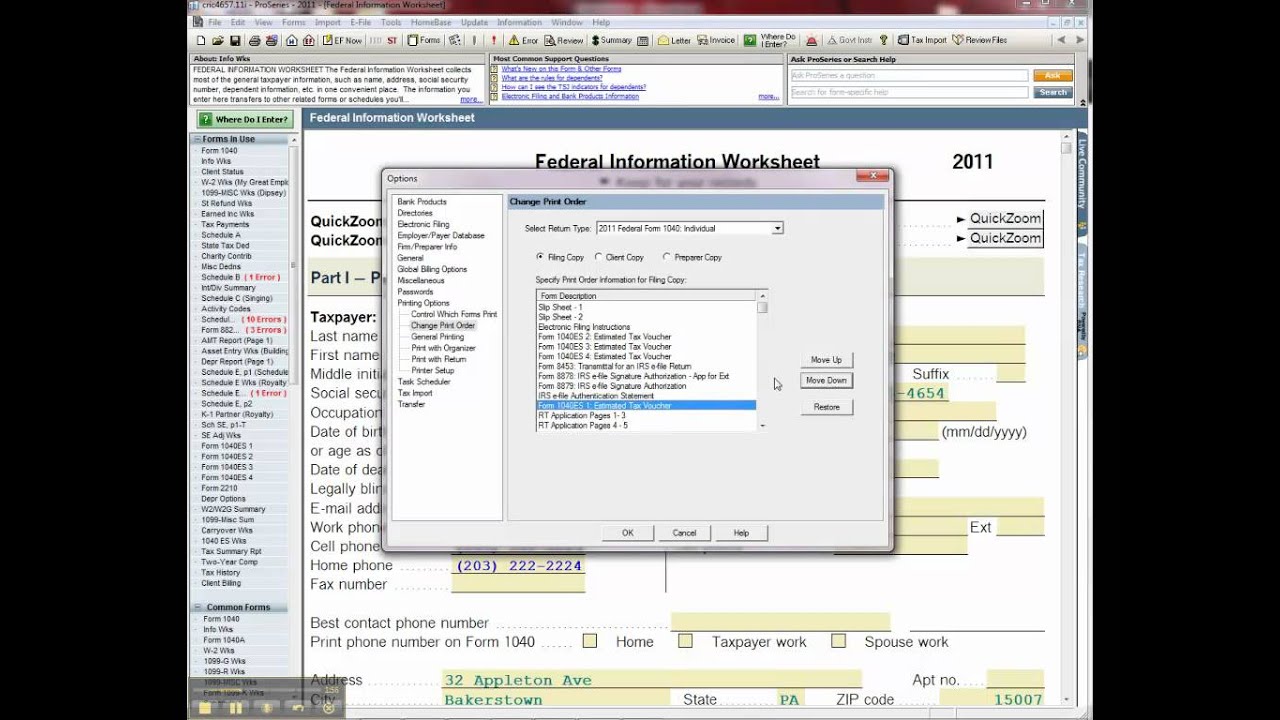The image size is (1280, 720).
Task: Check the Taxpayer work phone checkbox
Action: pos(685,641)
